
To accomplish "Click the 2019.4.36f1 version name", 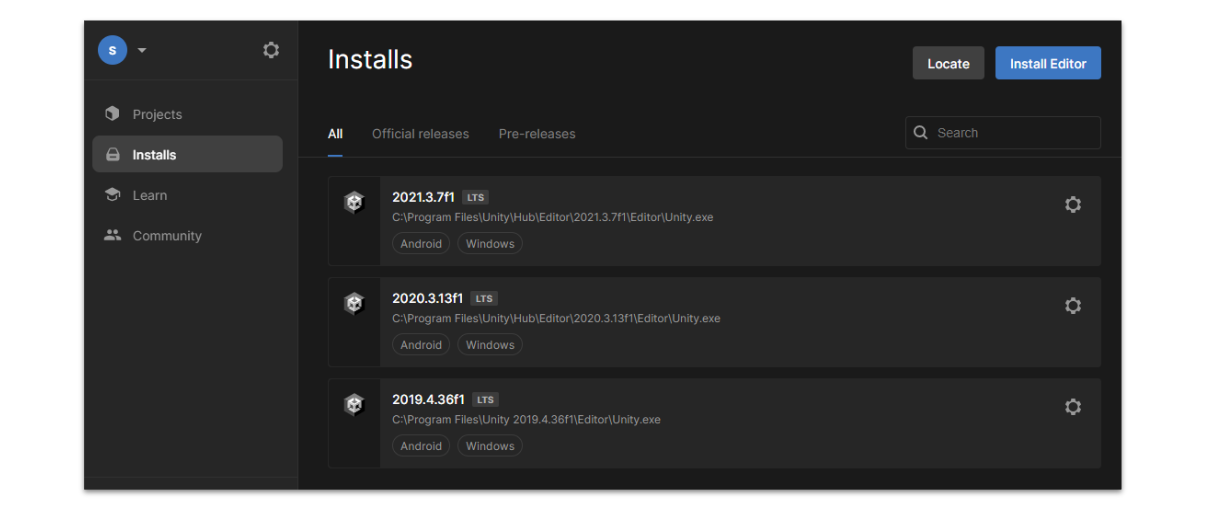I will coord(428,399).
